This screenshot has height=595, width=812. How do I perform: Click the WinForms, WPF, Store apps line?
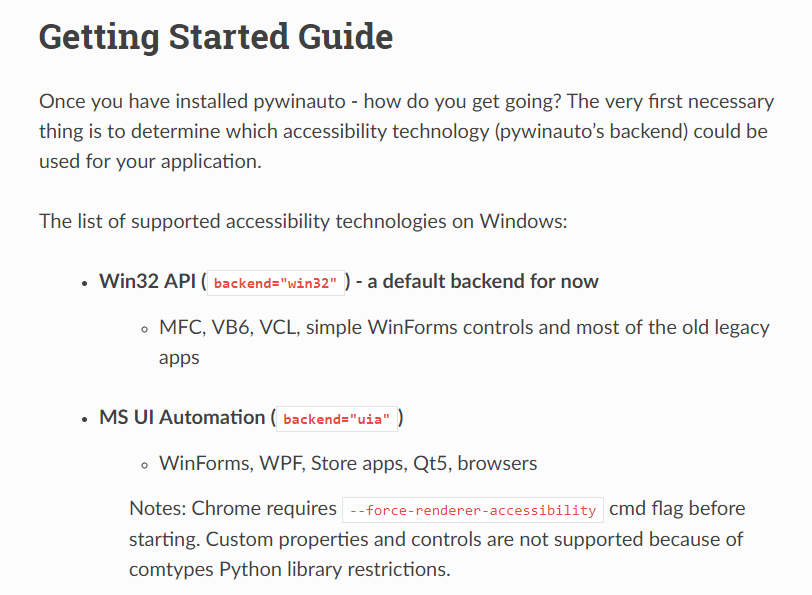[x=348, y=464]
